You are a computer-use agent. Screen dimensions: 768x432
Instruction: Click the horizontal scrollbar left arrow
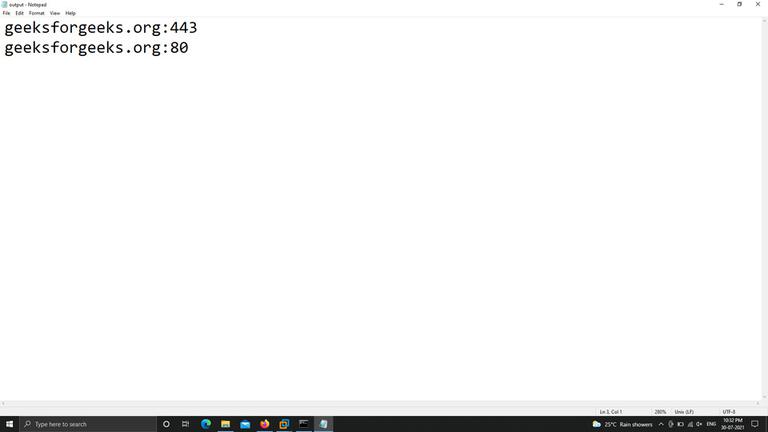pyautogui.click(x=3, y=404)
